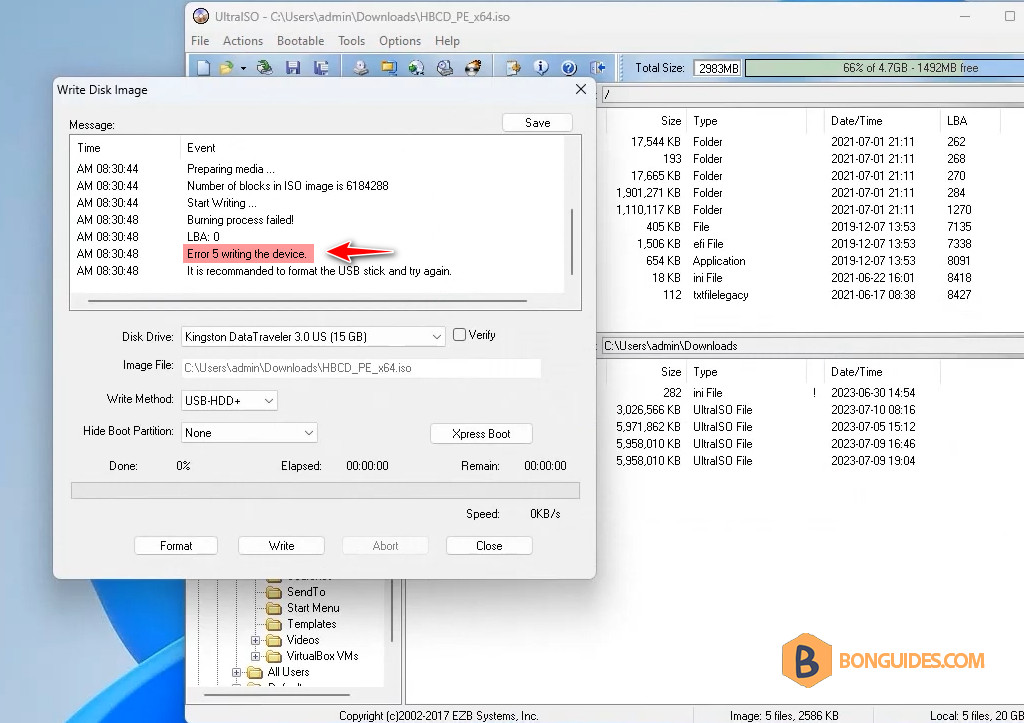This screenshot has width=1024, height=723.
Task: Open the Tools menu
Action: point(351,40)
